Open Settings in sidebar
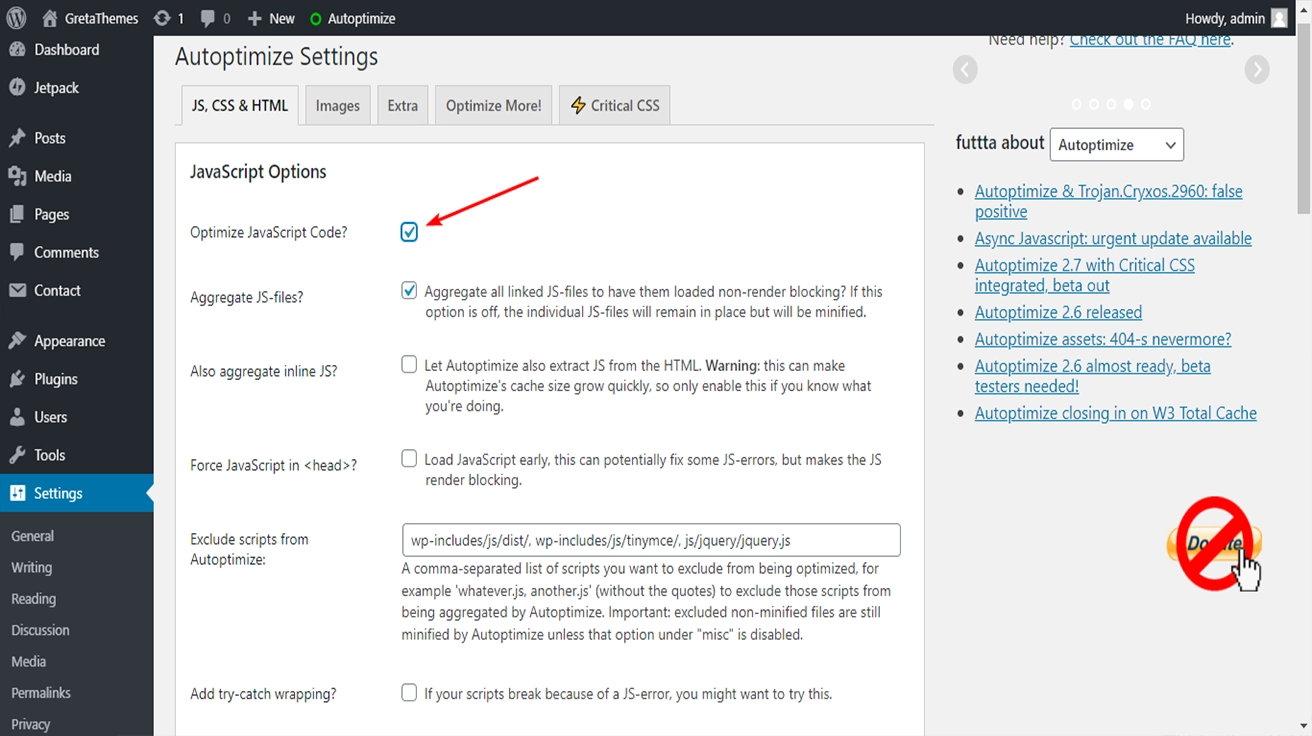 pyautogui.click(x=77, y=493)
